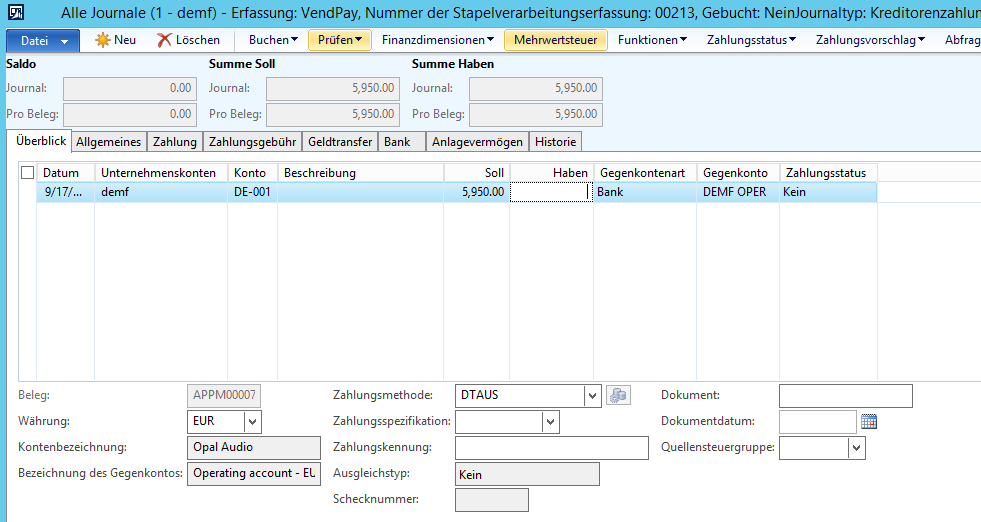
Task: Sort grid by the Soll column header
Action: tap(476, 173)
